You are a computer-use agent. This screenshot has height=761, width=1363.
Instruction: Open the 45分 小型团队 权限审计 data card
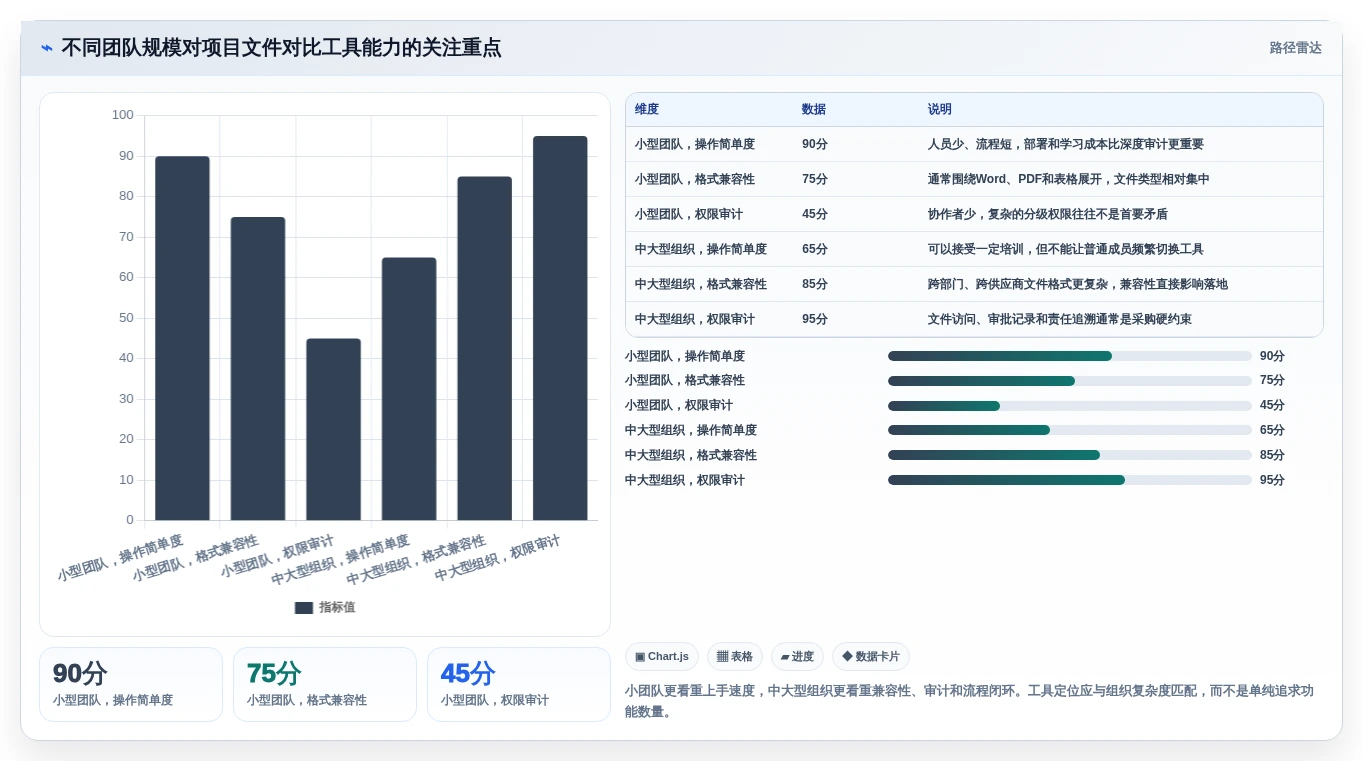click(x=519, y=684)
